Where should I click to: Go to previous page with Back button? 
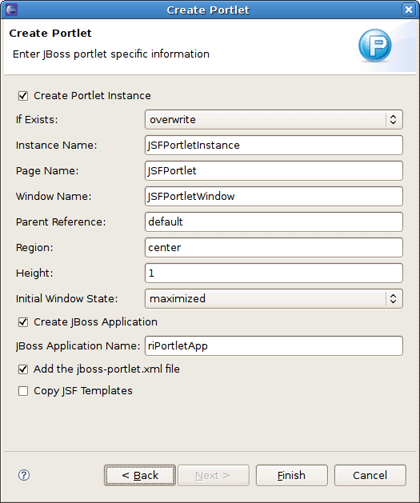[x=140, y=475]
